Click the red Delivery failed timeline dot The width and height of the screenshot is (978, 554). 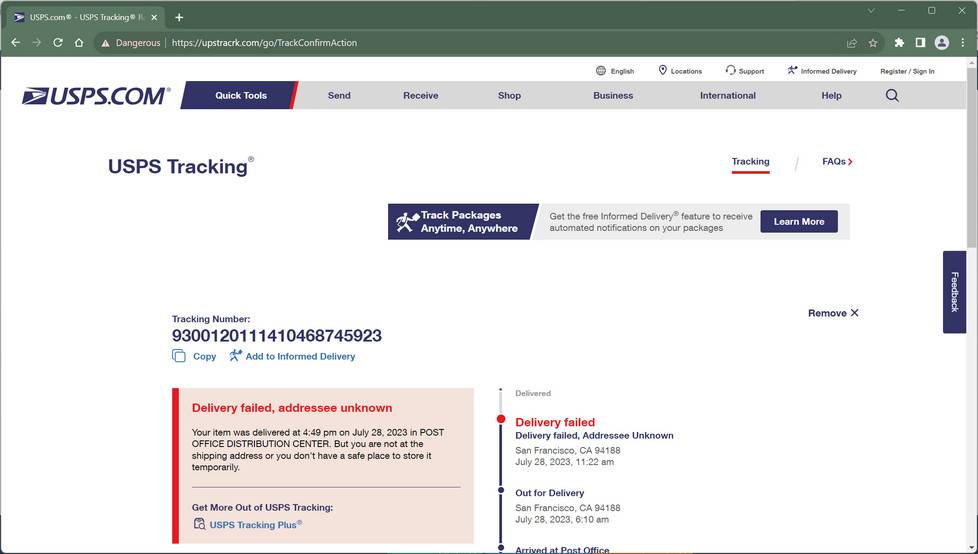pos(501,419)
